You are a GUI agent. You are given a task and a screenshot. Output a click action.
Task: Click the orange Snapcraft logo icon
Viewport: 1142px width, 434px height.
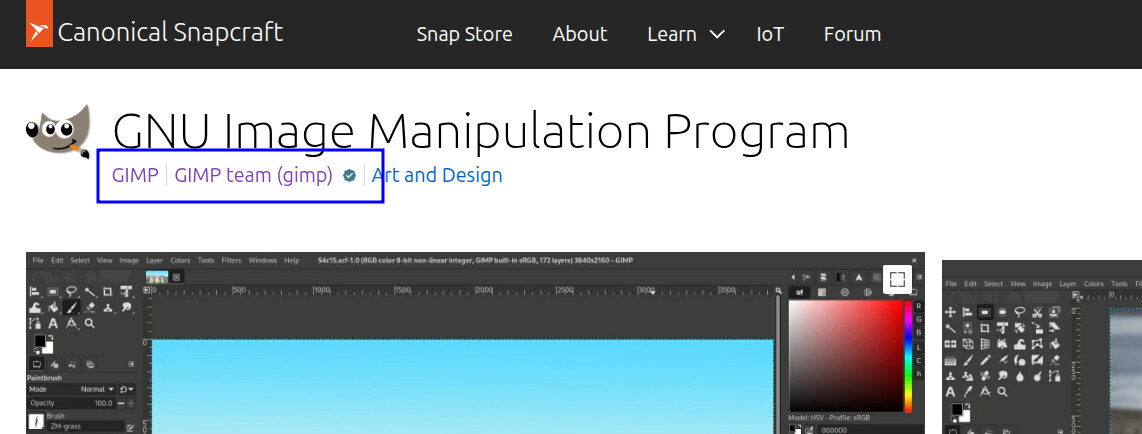(x=39, y=32)
